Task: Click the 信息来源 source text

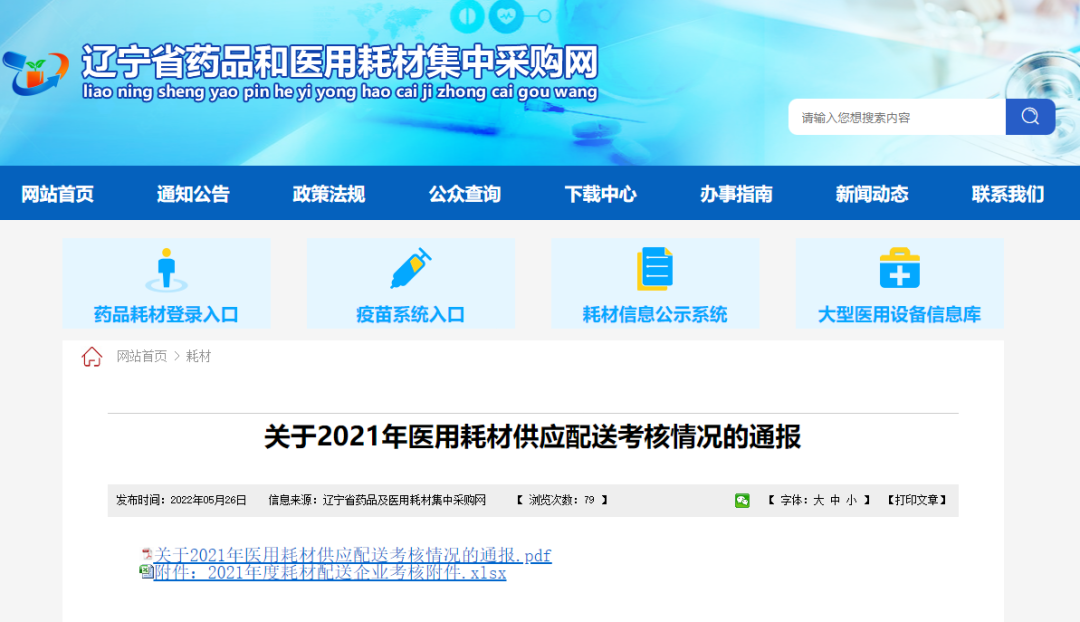Action: [377, 500]
